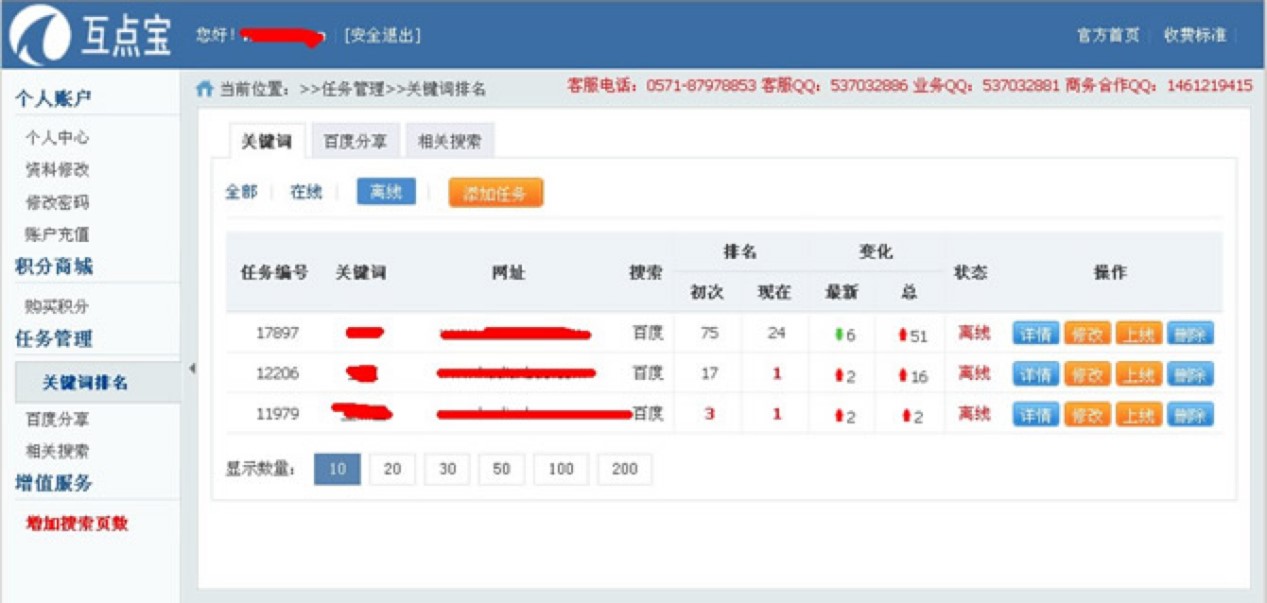Click 删除 for task 17897

click(1190, 334)
